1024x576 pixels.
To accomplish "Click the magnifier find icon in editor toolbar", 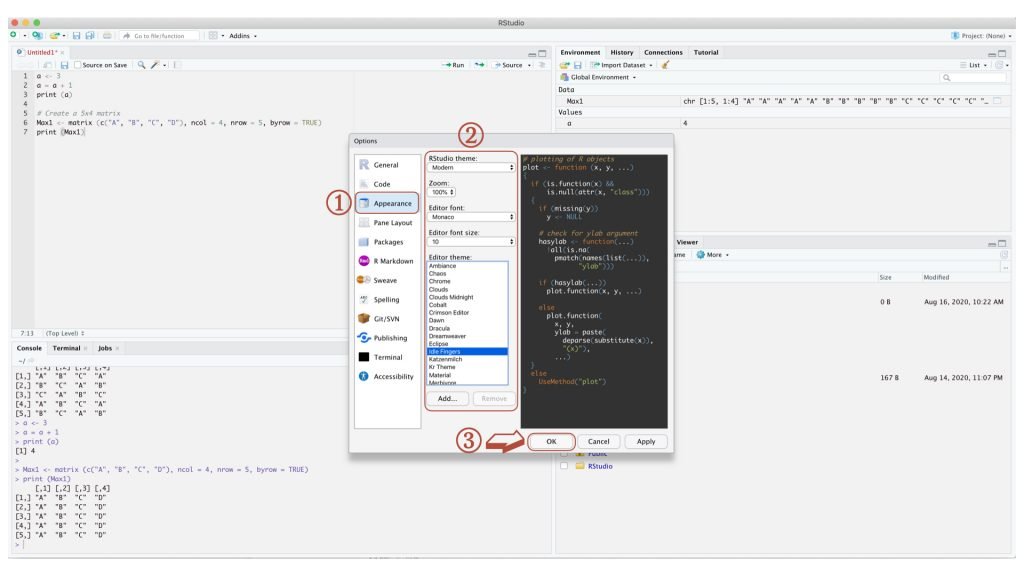I will point(142,65).
